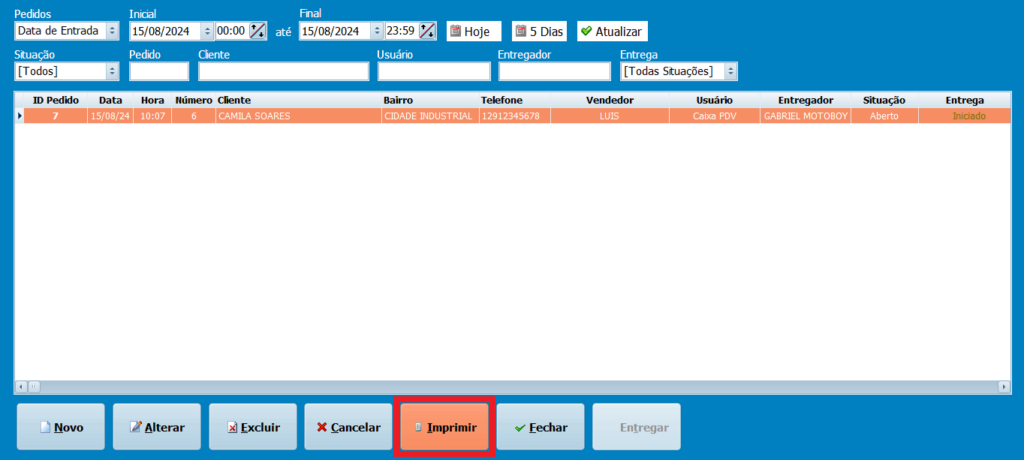1024x460 pixels.
Task: Click the horizontal scrollbar left arrow
Action: (x=20, y=387)
